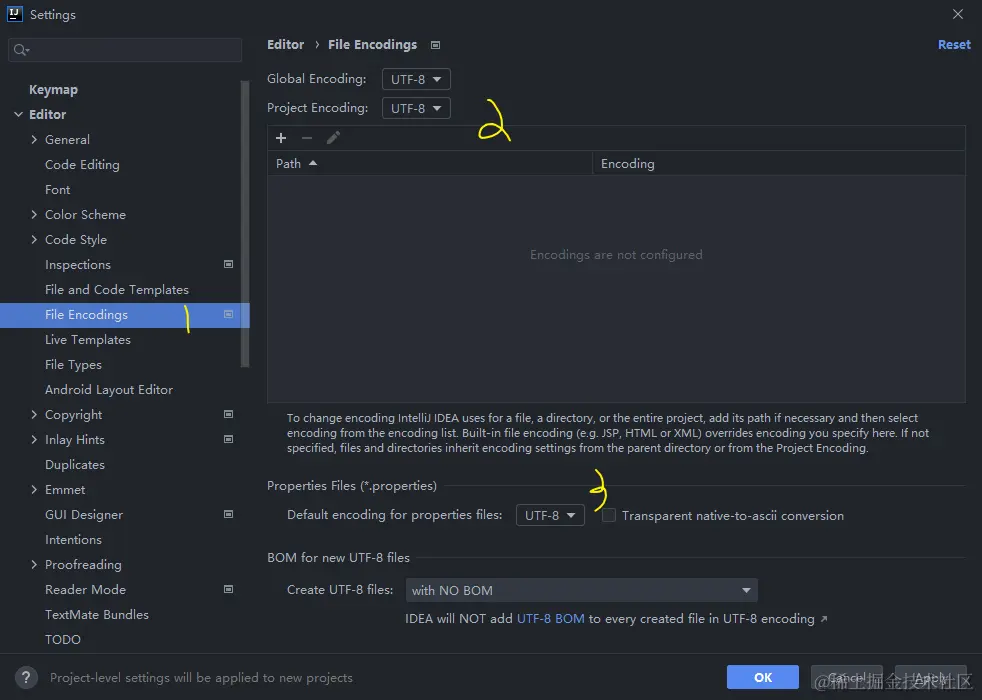Click the settings tree scrollbar
Viewport: 982px width, 700px height.
[x=245, y=223]
